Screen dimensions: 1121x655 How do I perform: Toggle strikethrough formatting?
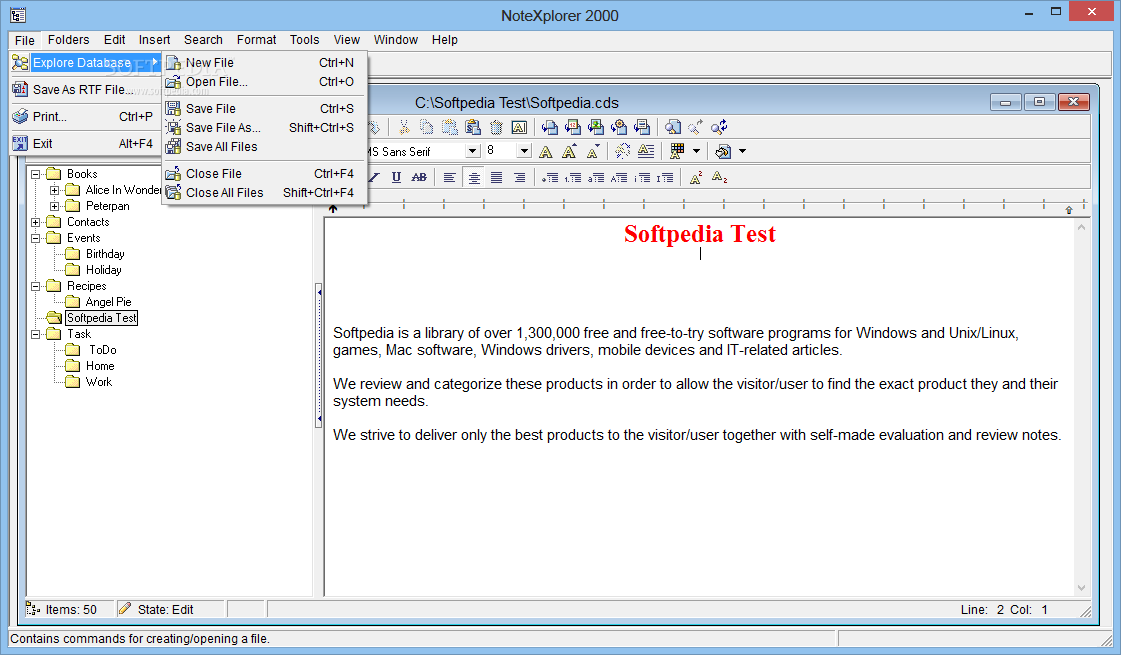tap(419, 177)
